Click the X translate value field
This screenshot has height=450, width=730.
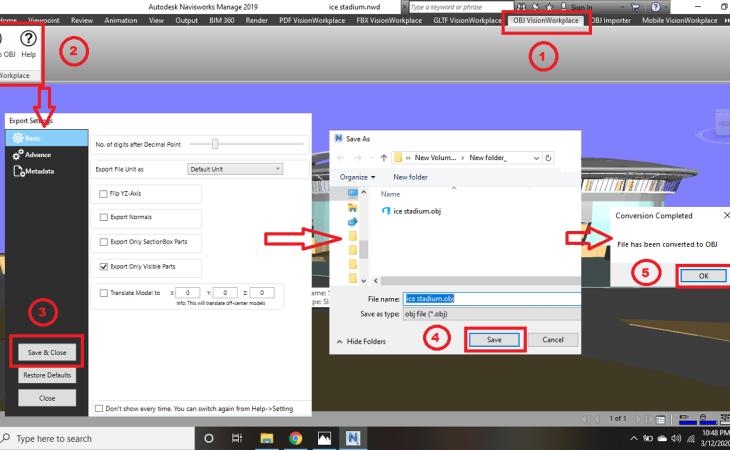click(188, 293)
